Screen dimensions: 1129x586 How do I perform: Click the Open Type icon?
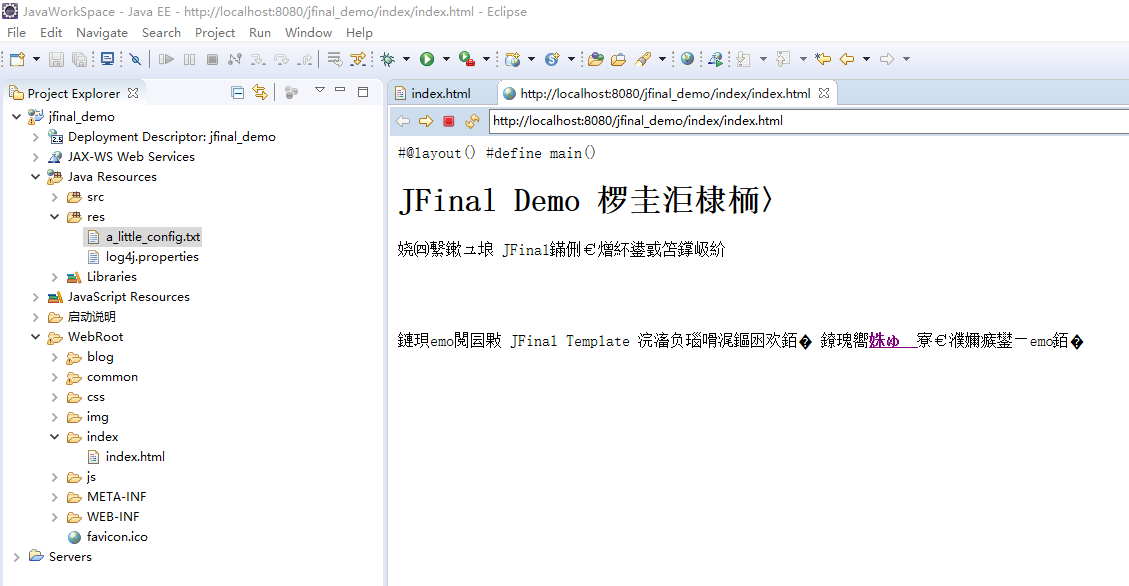click(595, 59)
